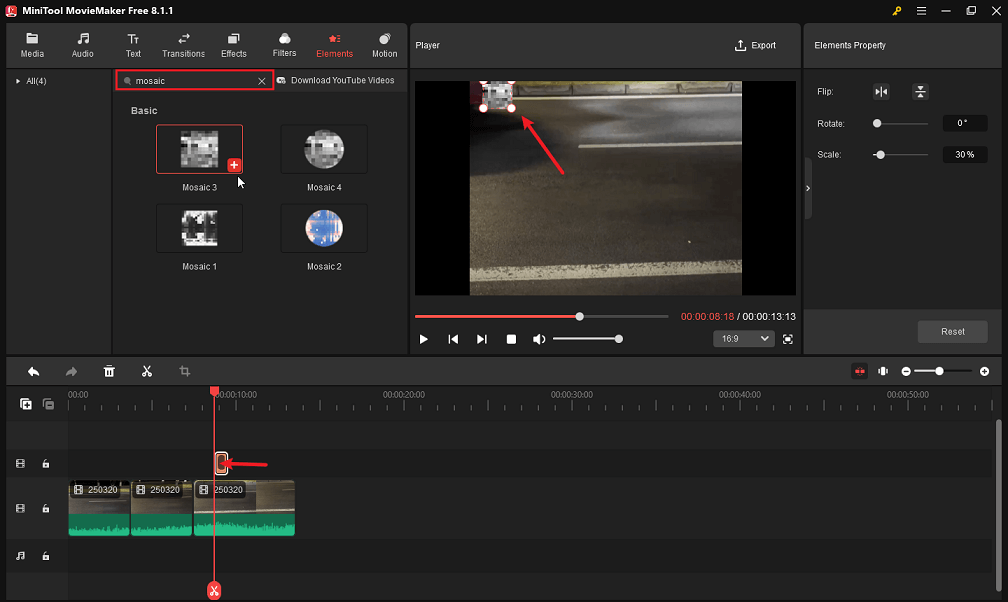
Task: Open Download YouTube Videos
Action: click(336, 80)
